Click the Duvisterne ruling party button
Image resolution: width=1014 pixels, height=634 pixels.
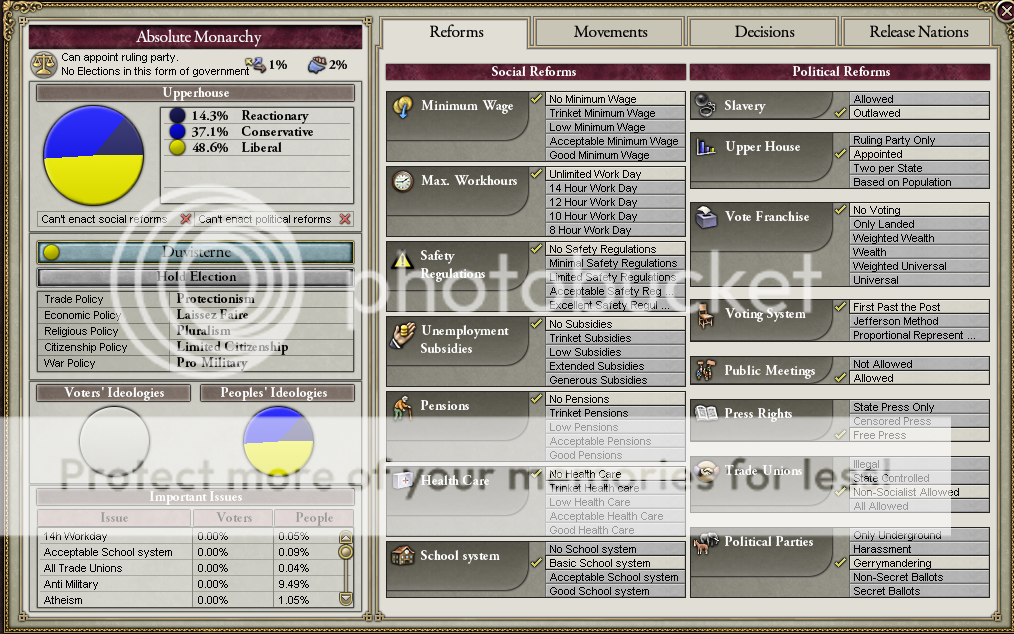click(x=196, y=252)
